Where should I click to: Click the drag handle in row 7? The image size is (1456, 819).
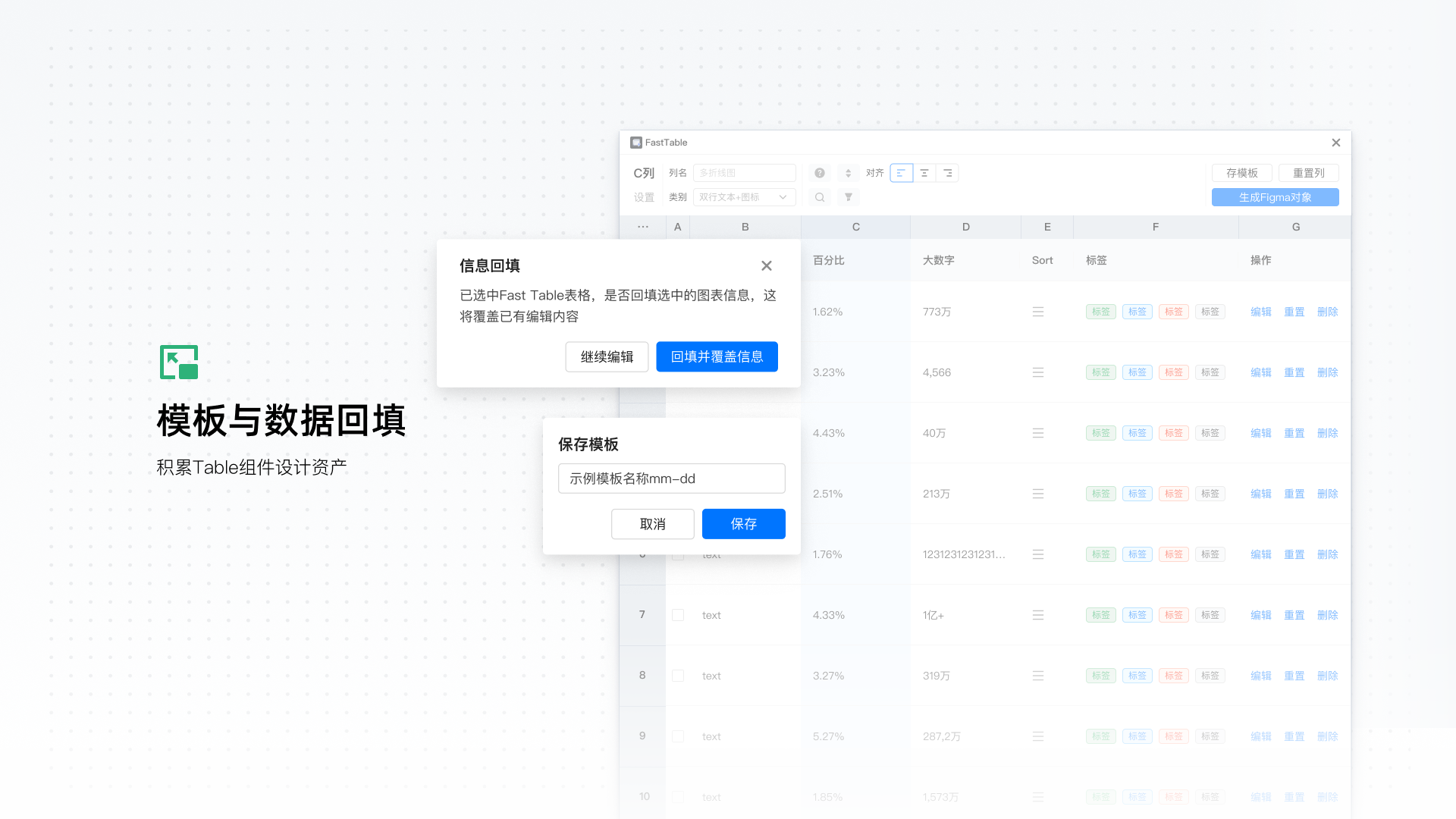coord(1037,615)
